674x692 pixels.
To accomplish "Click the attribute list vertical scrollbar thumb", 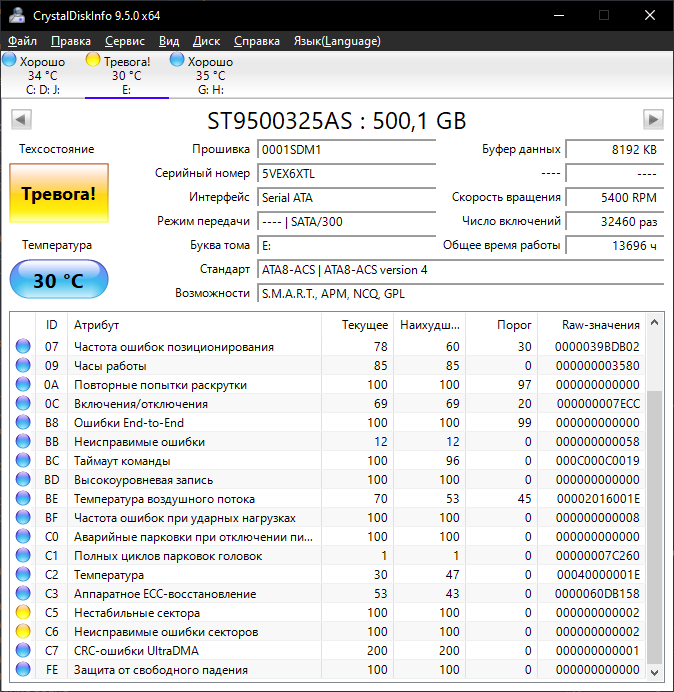I will [x=655, y=527].
